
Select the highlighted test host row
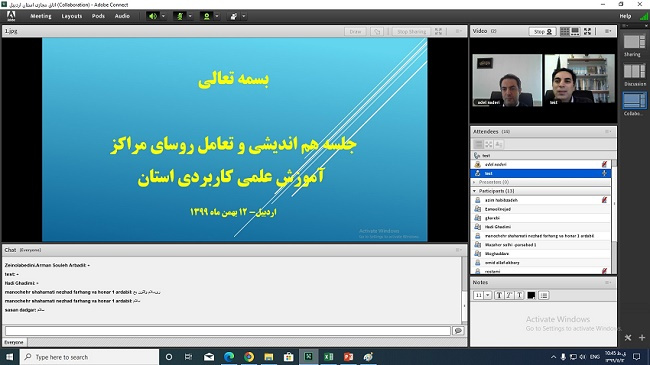coord(541,173)
